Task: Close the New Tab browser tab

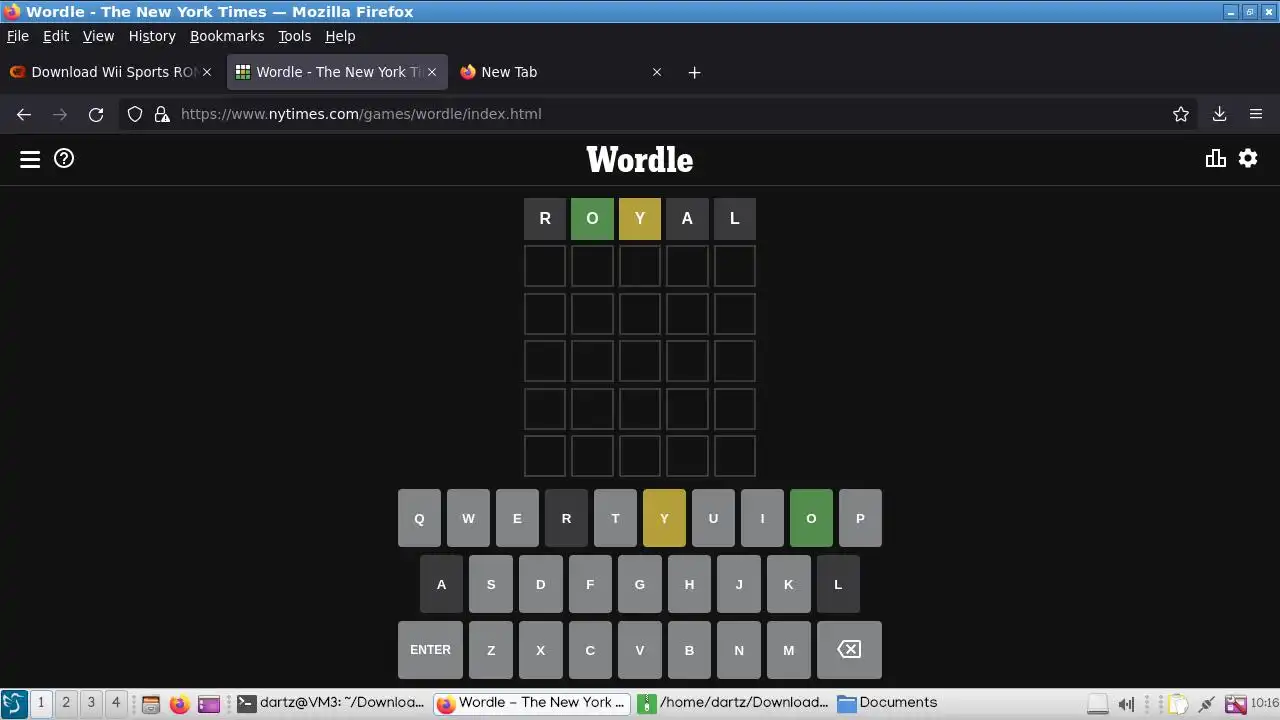Action: click(657, 72)
